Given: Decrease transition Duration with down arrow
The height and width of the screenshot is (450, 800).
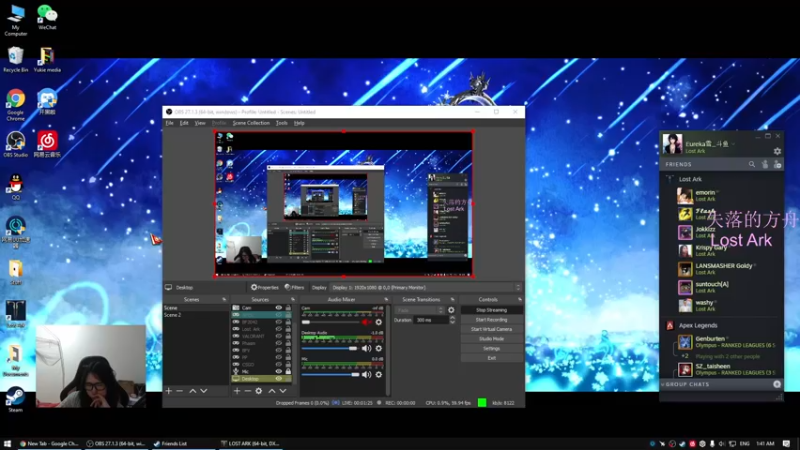Looking at the screenshot, I should pyautogui.click(x=452, y=322).
